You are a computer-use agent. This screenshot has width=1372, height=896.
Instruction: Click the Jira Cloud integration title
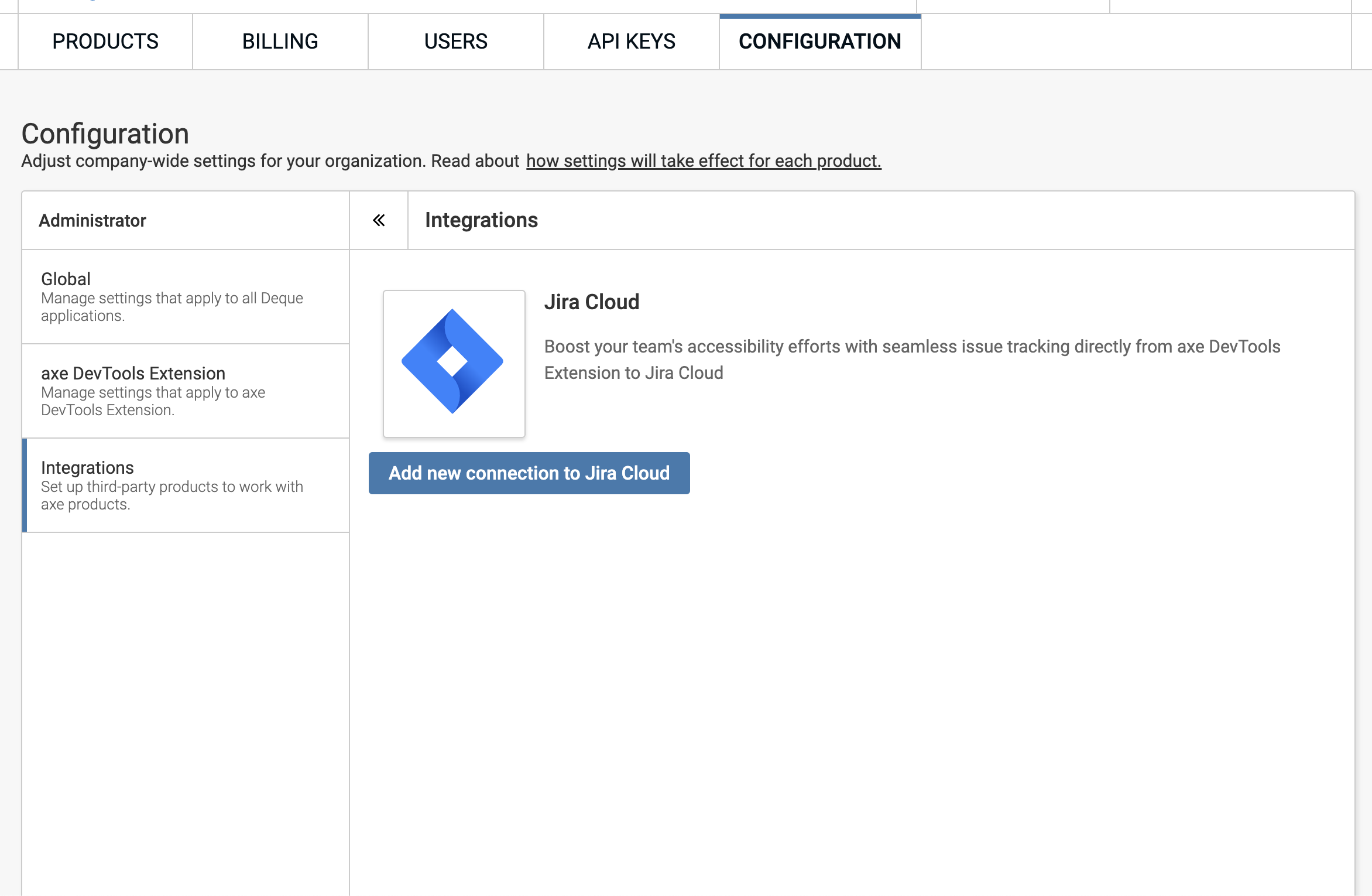592,302
